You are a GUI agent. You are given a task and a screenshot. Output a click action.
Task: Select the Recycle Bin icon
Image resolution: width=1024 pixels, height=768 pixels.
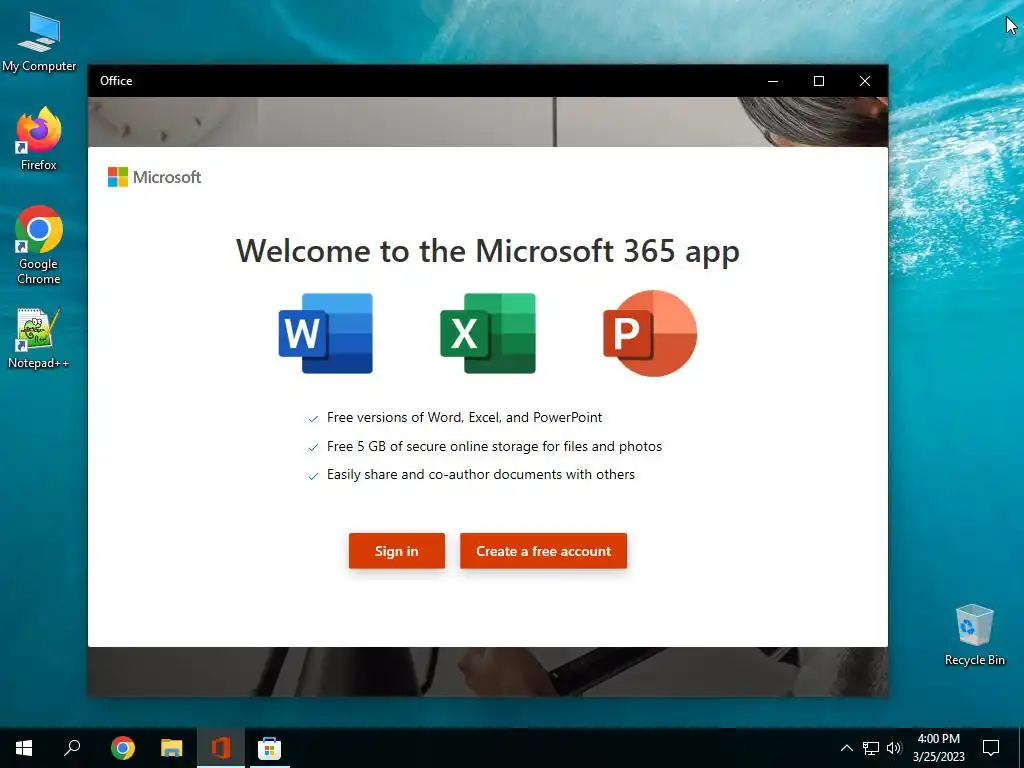click(x=974, y=635)
